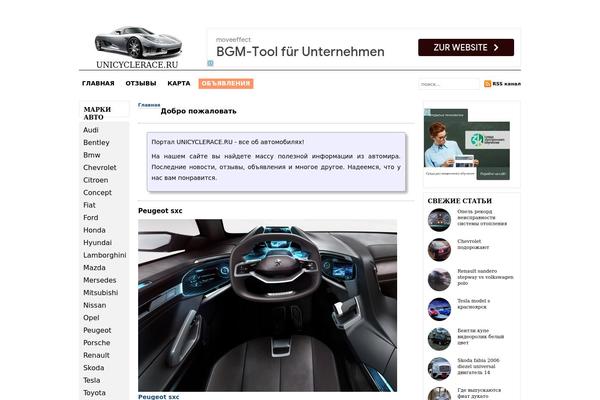
Task: Select Fiat in car brands list
Action: click(x=90, y=205)
